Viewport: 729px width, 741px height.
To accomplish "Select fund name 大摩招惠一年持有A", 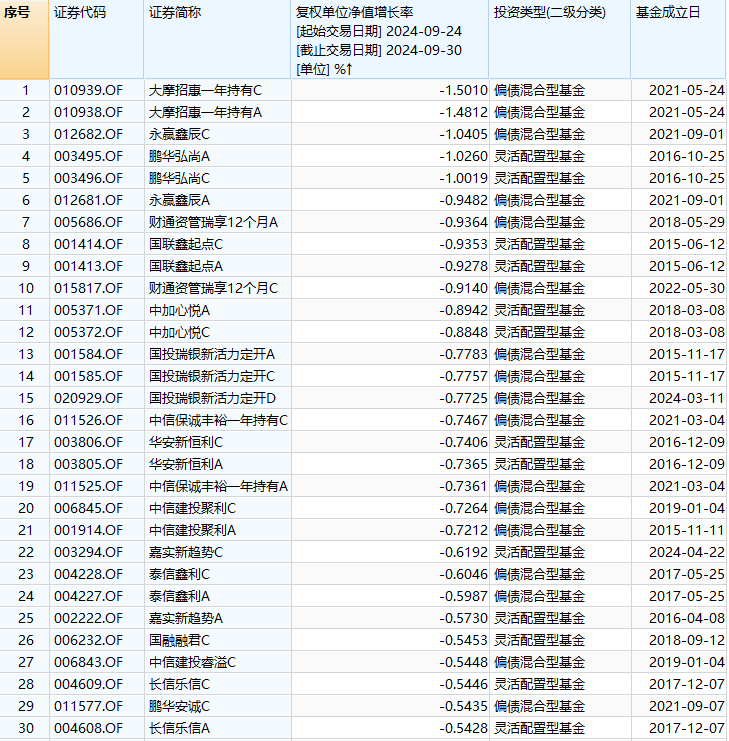I will click(x=205, y=112).
